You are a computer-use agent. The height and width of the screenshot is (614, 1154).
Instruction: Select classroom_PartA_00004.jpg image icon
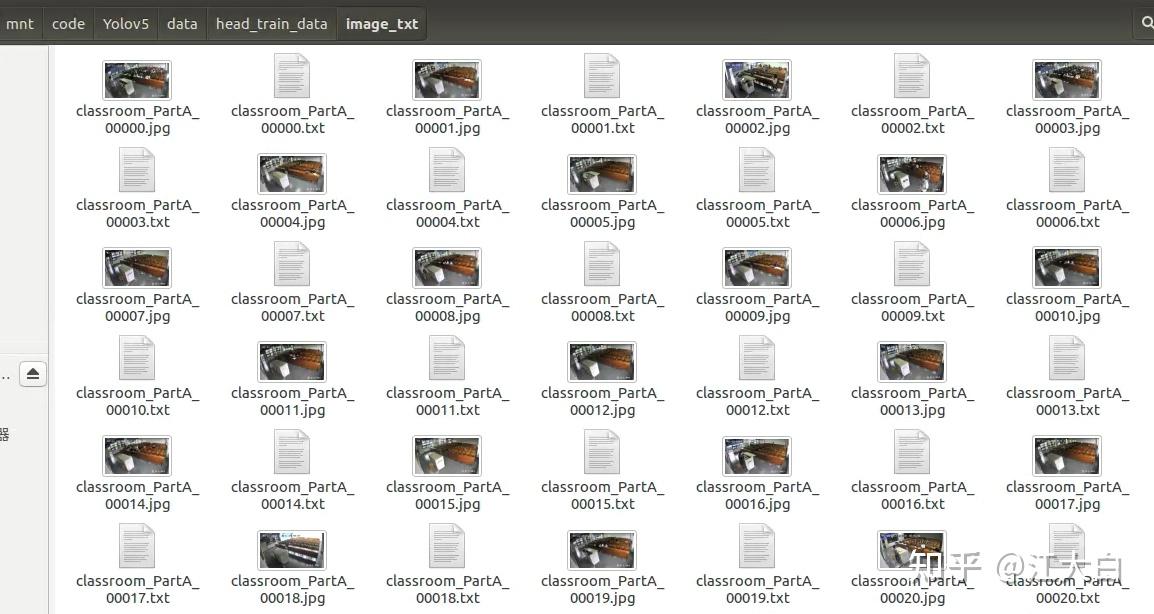coord(292,174)
